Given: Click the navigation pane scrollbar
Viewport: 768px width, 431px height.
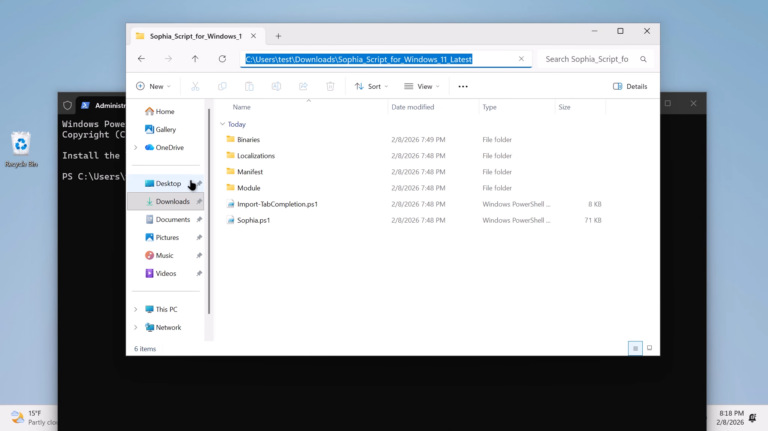Looking at the screenshot, I should pos(209,211).
